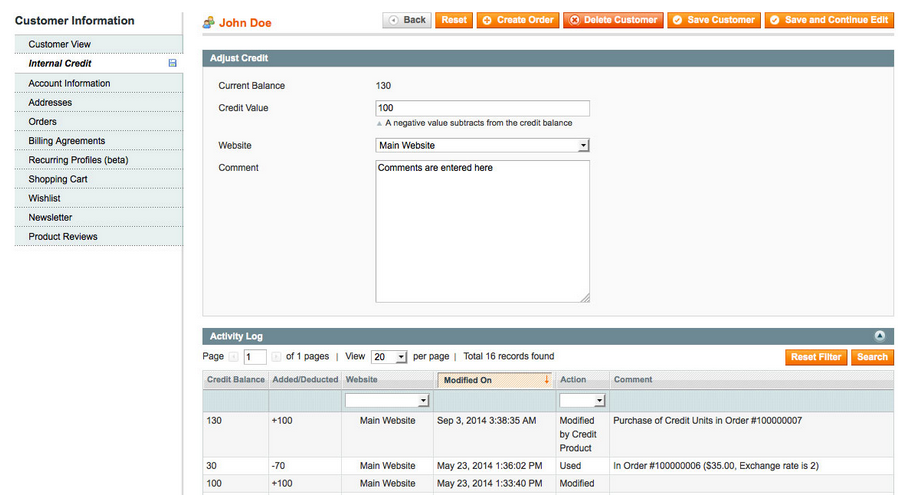Go to previous page of activity log
This screenshot has height=495, width=901.
click(x=234, y=357)
